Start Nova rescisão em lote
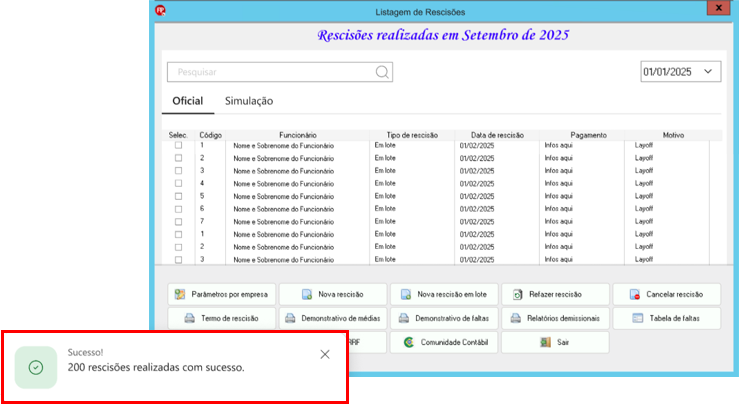739x404 pixels. tap(444, 294)
